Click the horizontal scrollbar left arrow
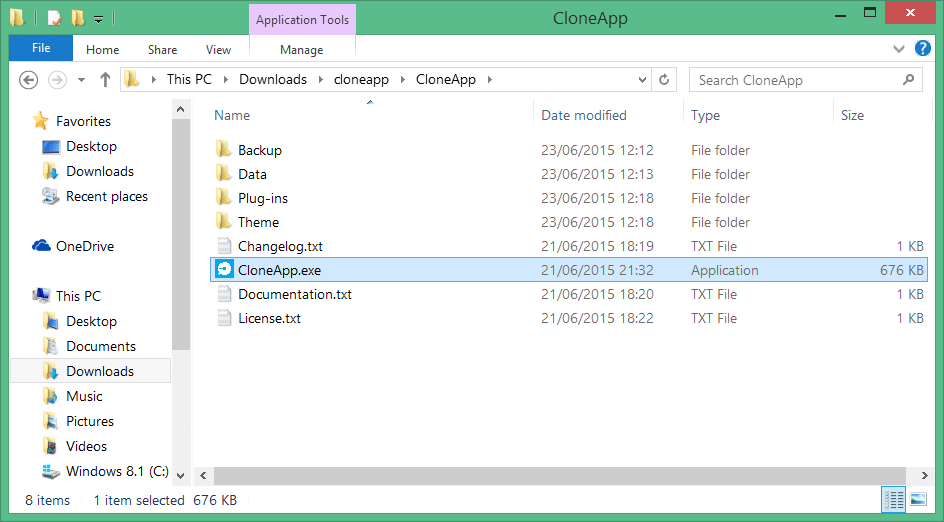This screenshot has height=522, width=944. click(203, 476)
